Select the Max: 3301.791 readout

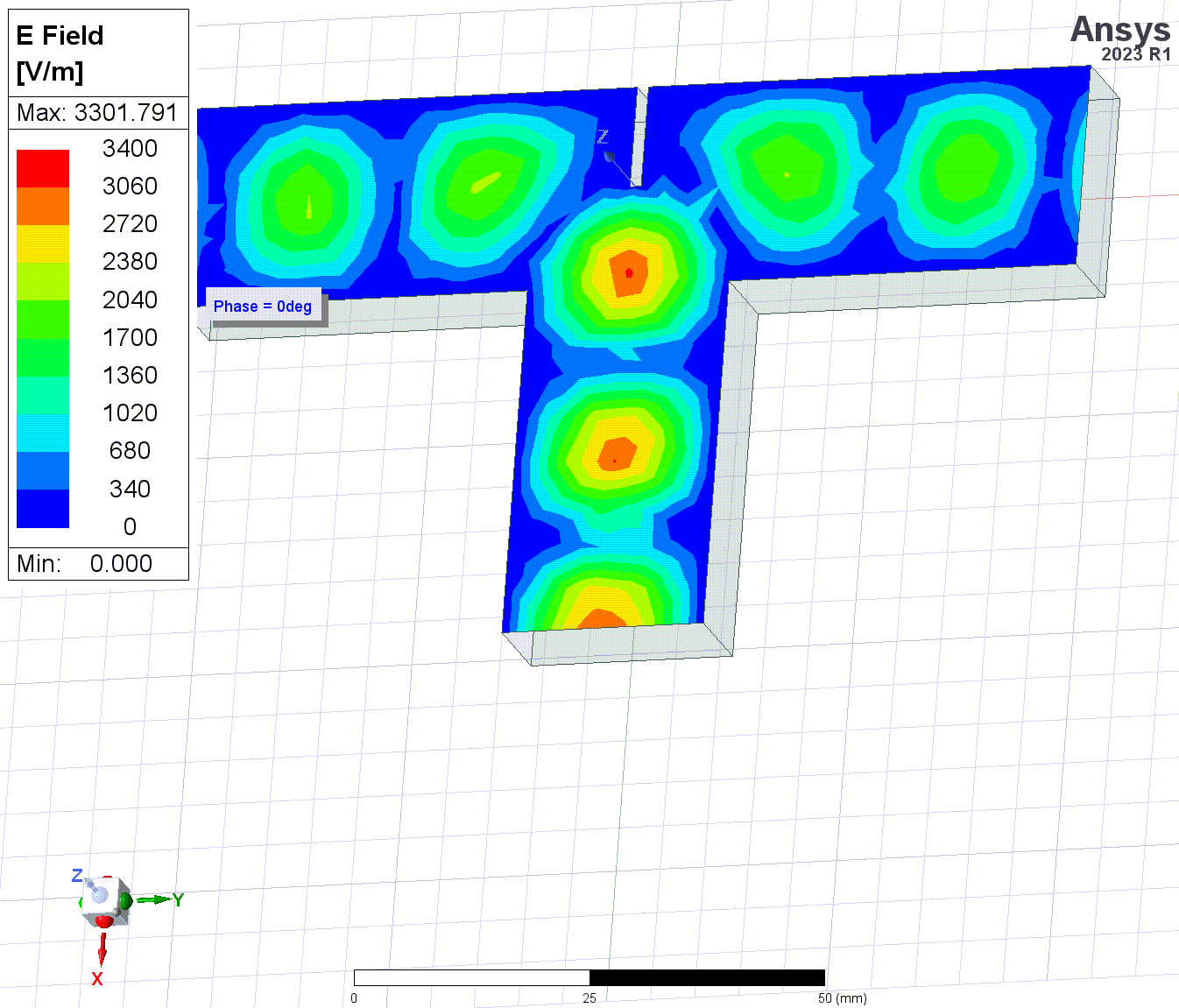(x=97, y=113)
